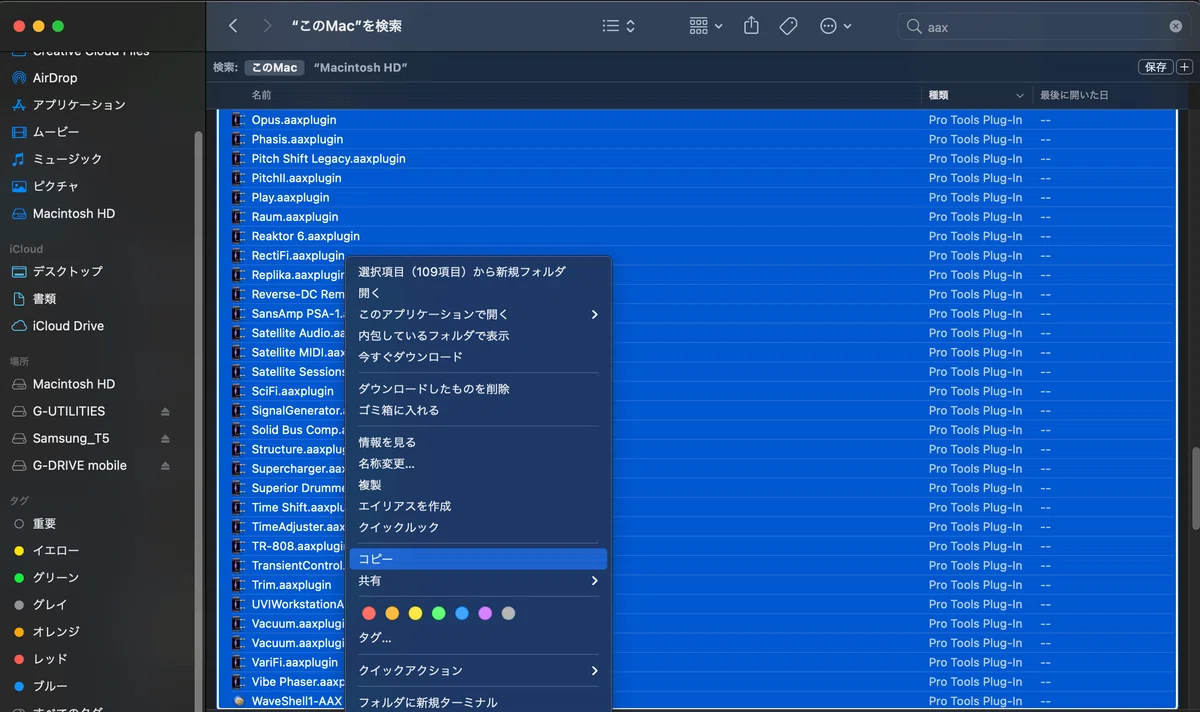Screen dimensions: 1200x712
Task: Open the list view switcher
Action: point(619,26)
